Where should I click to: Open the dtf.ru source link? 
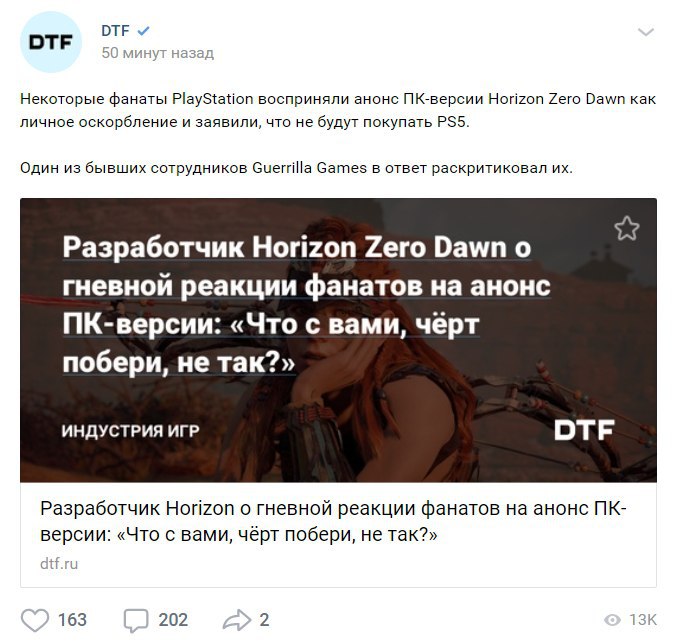pyautogui.click(x=59, y=564)
